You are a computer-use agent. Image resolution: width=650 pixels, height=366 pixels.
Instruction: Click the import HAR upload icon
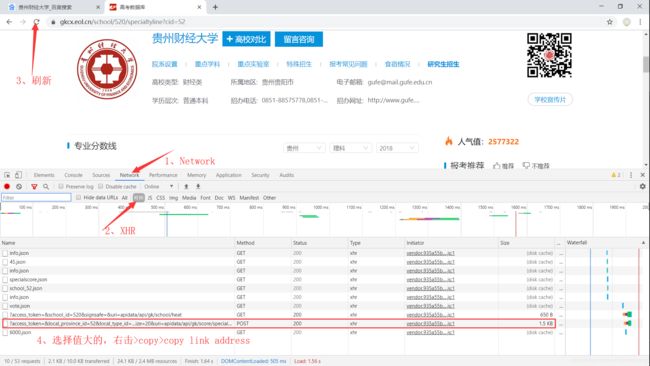tap(186, 187)
